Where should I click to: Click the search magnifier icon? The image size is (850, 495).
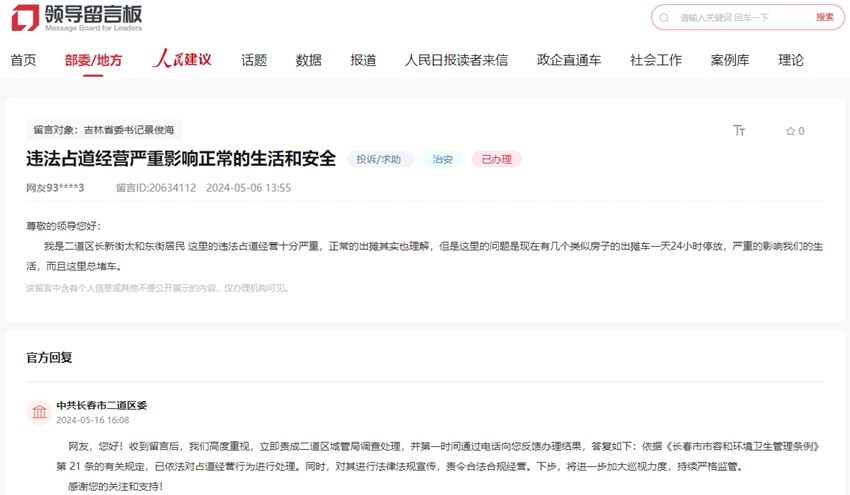[x=665, y=18]
